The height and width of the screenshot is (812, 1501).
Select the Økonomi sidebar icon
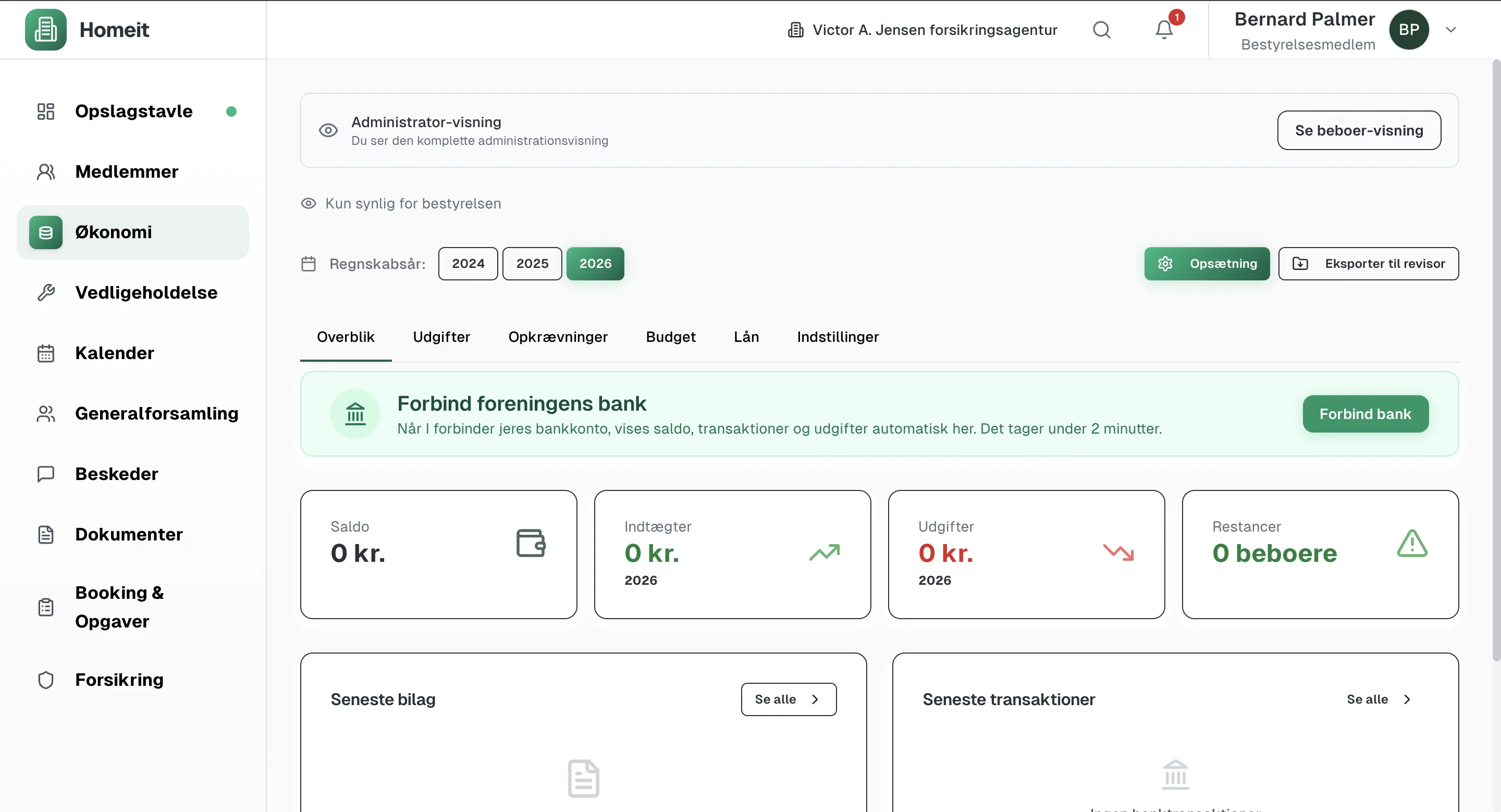coord(46,232)
